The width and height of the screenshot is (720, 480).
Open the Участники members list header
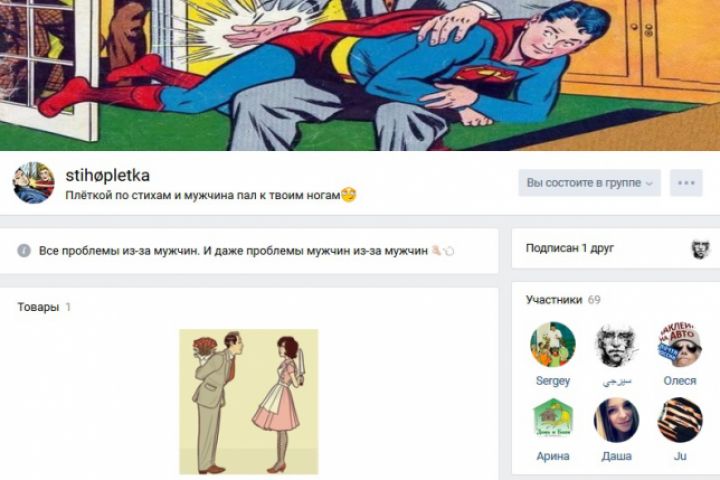(x=554, y=300)
